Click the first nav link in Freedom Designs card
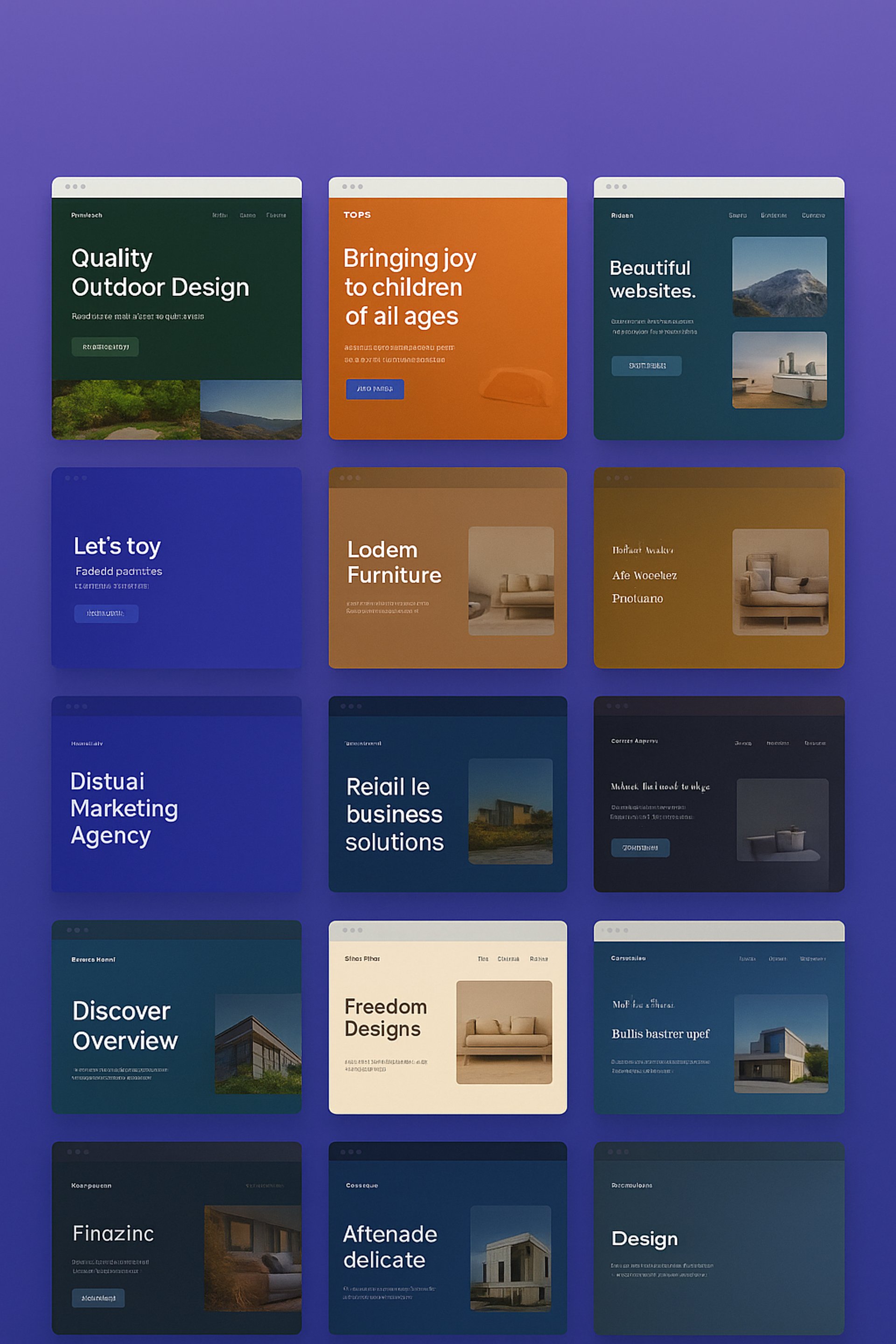This screenshot has height=1344, width=896. (x=483, y=959)
